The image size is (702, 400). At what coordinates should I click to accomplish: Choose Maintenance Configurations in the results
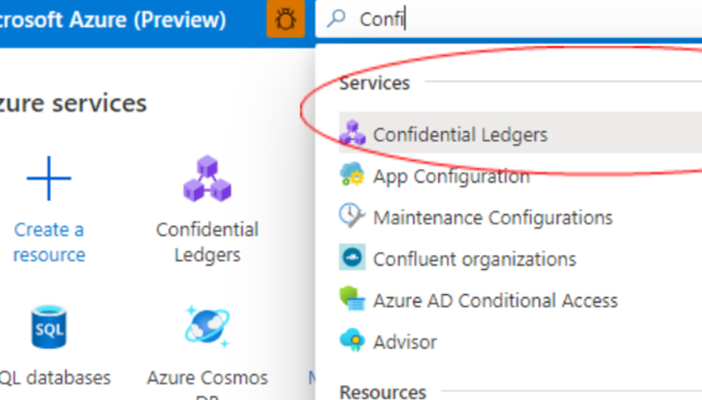pos(520,216)
